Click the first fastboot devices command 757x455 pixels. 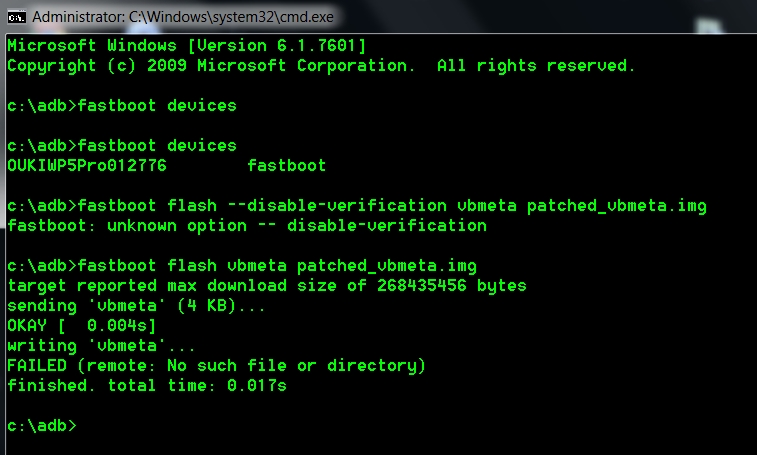coord(122,106)
